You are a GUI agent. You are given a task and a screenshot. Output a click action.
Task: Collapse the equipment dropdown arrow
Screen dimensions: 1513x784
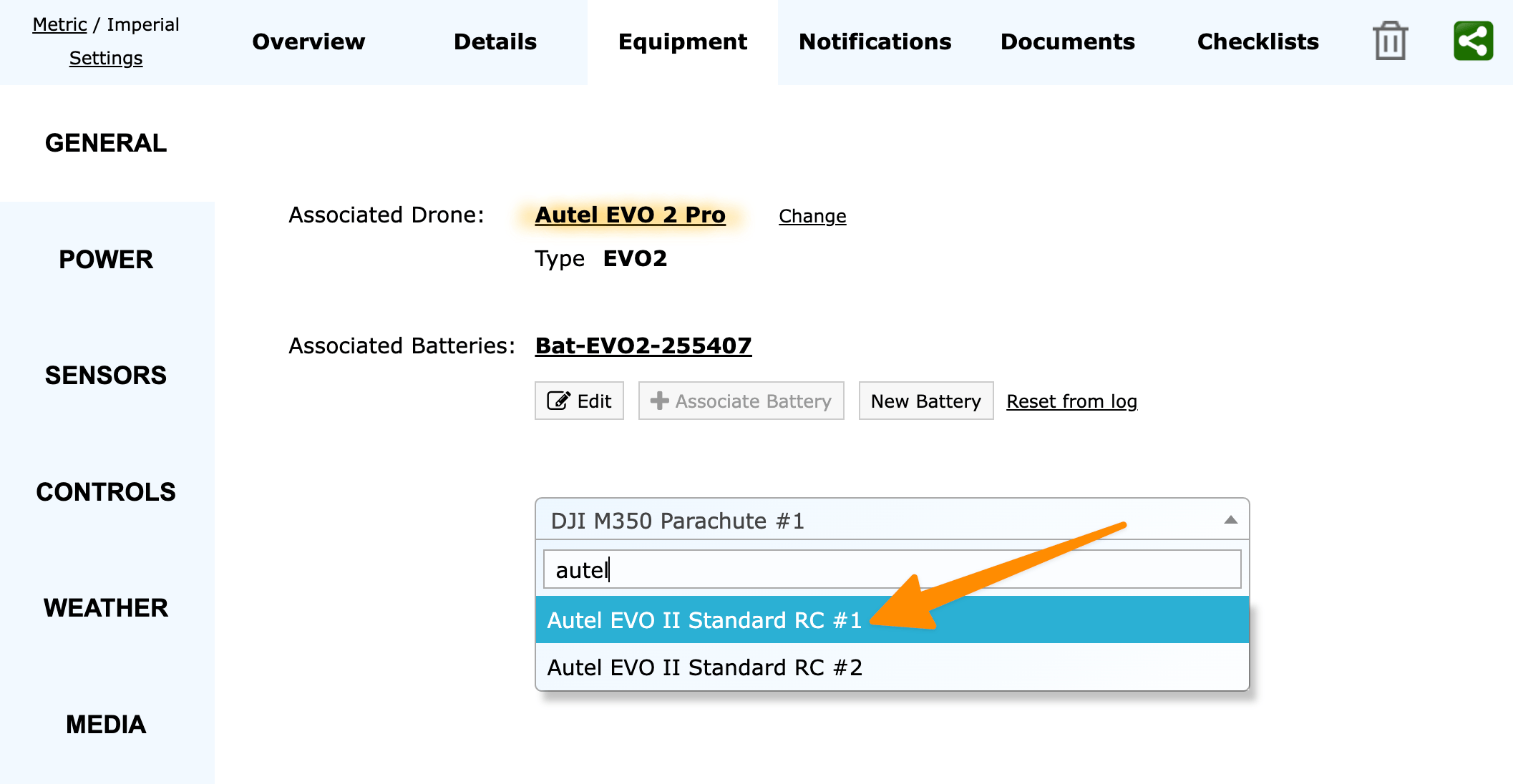tap(1230, 520)
